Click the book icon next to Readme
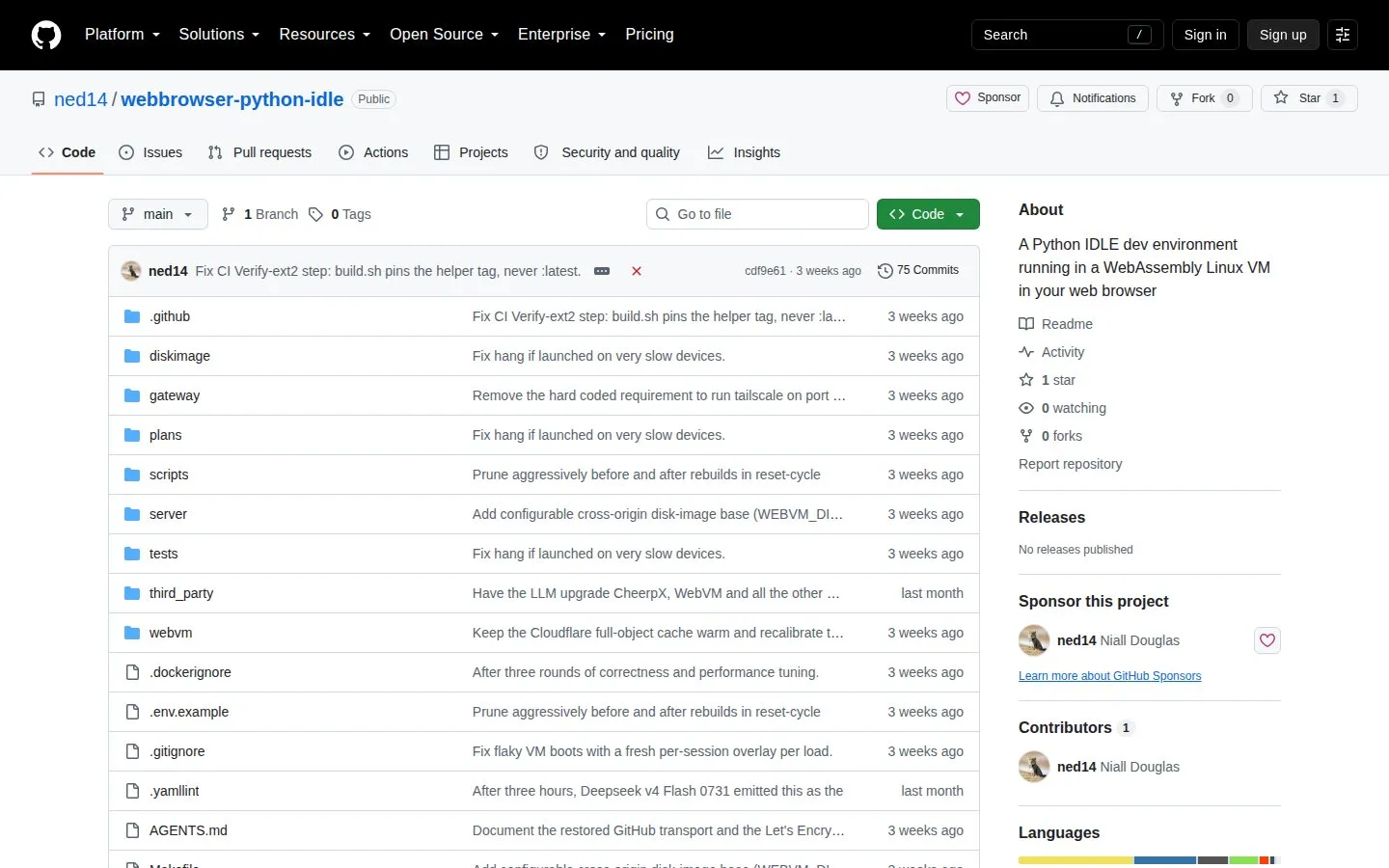Image resolution: width=1389 pixels, height=868 pixels. [1026, 324]
